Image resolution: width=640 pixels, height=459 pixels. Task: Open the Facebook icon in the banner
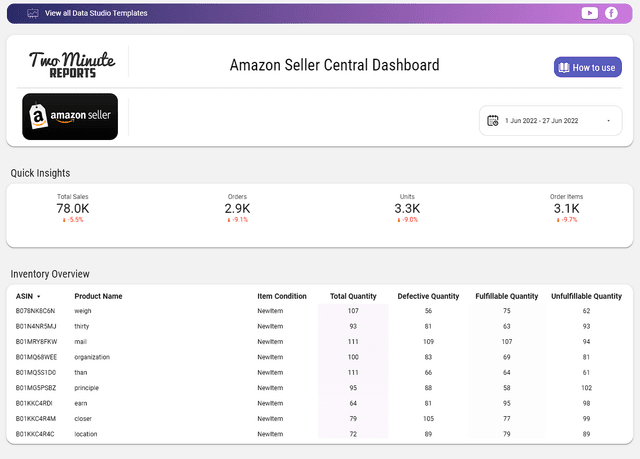click(x=611, y=13)
